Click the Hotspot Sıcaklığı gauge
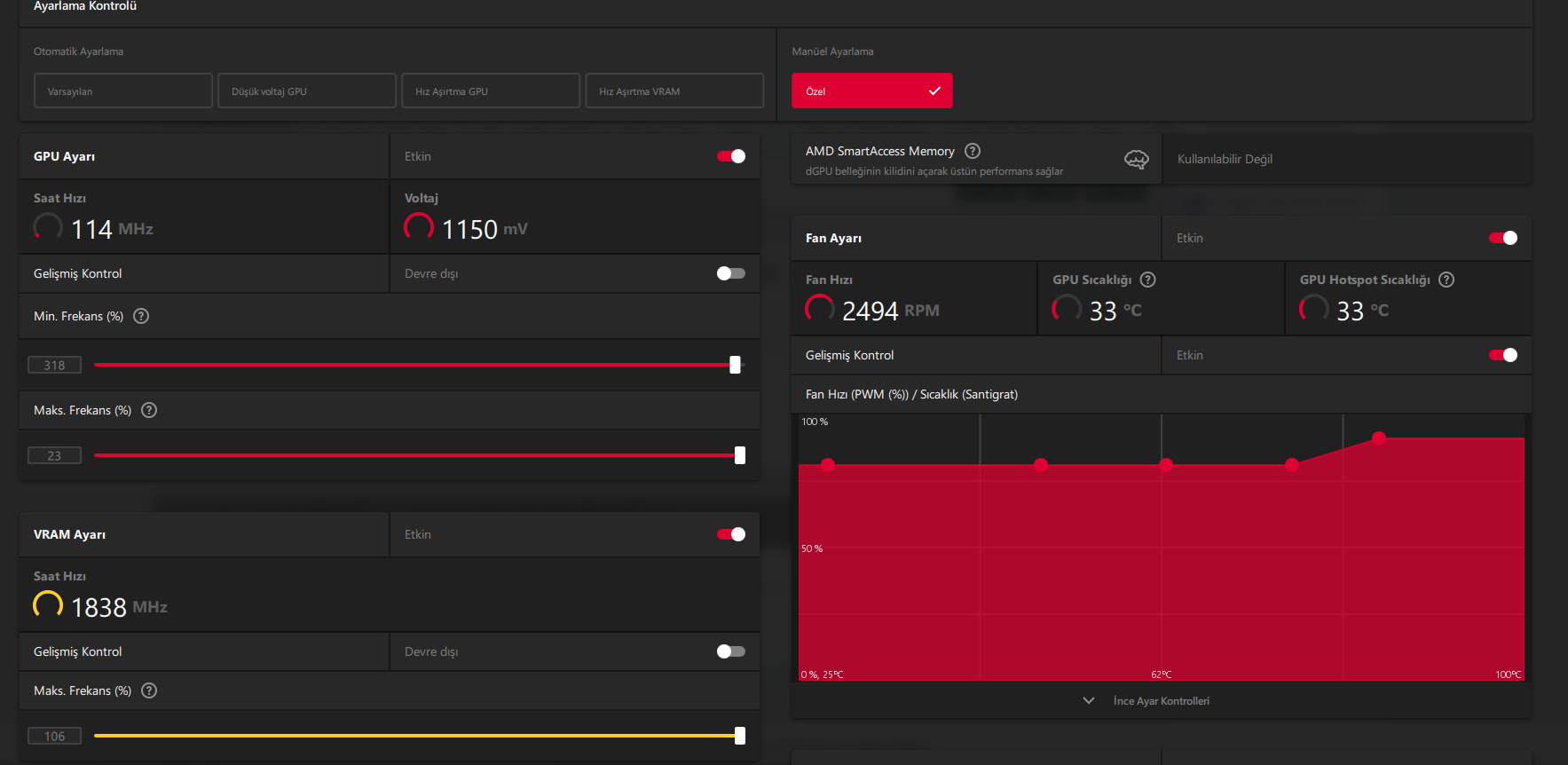1568x765 pixels. click(x=1314, y=309)
